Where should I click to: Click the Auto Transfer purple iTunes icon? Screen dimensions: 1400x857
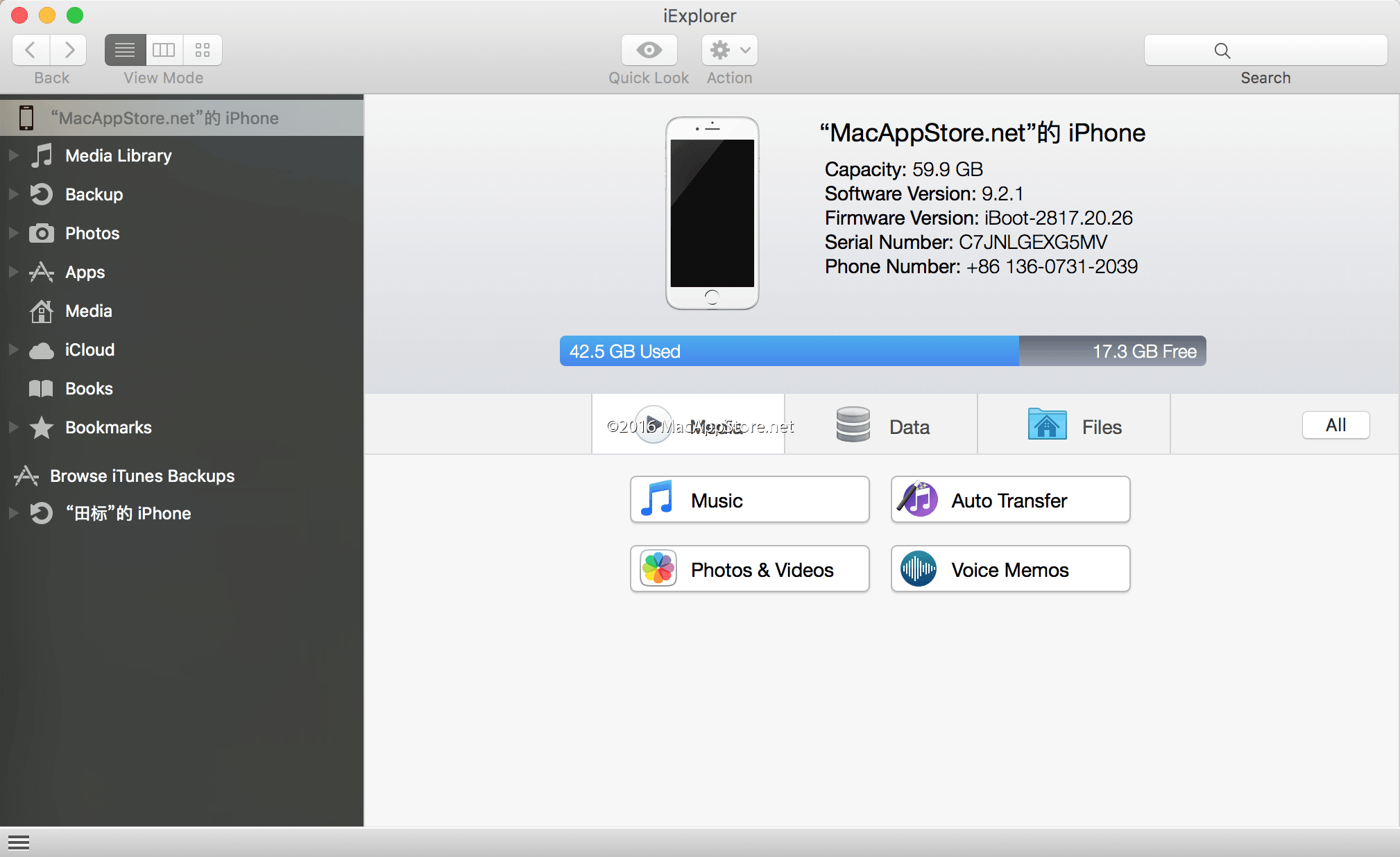coord(917,499)
